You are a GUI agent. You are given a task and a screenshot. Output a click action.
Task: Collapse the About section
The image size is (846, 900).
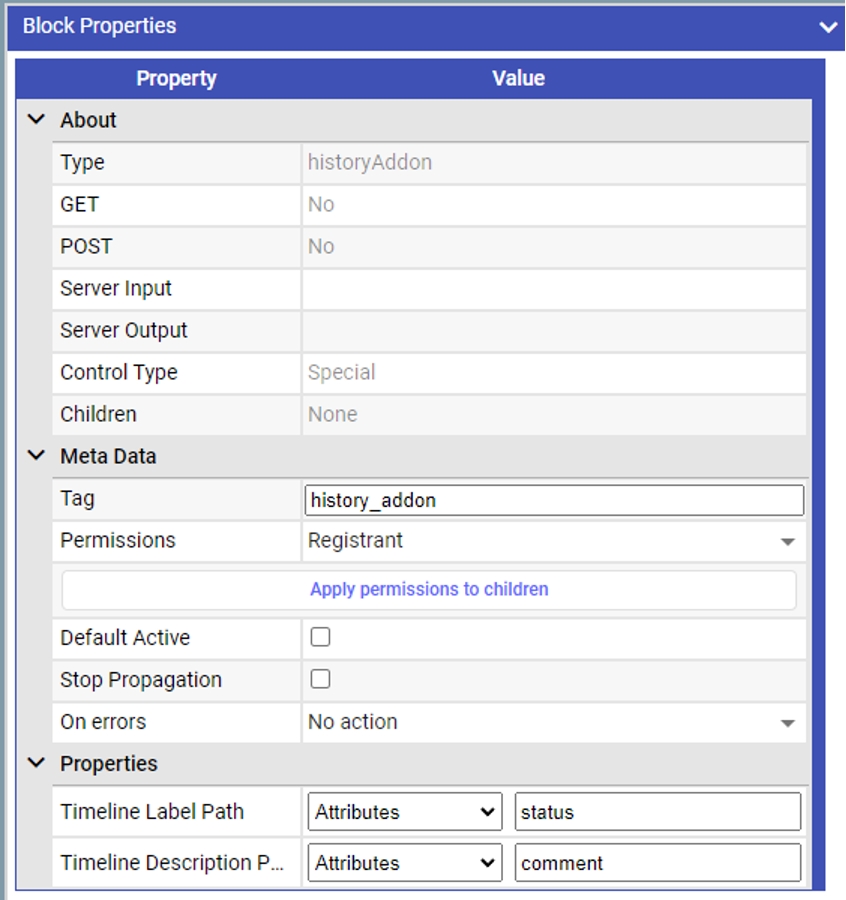[37, 120]
